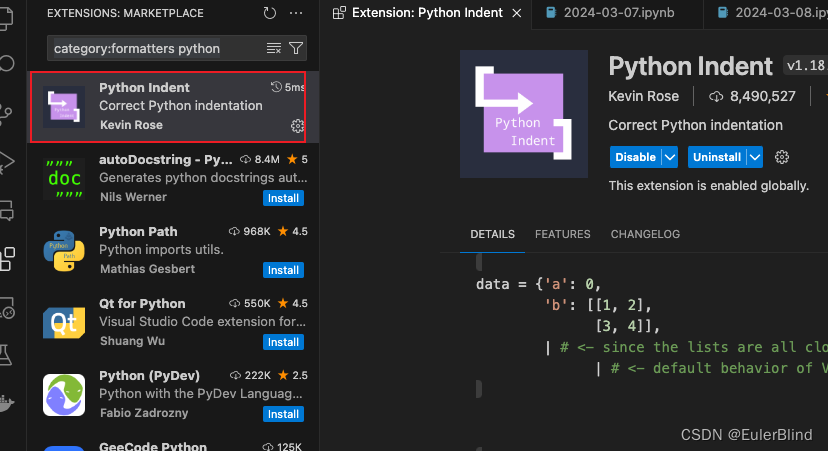This screenshot has width=828, height=451.
Task: Open the manage gear on the extension details page
Action: pos(782,157)
